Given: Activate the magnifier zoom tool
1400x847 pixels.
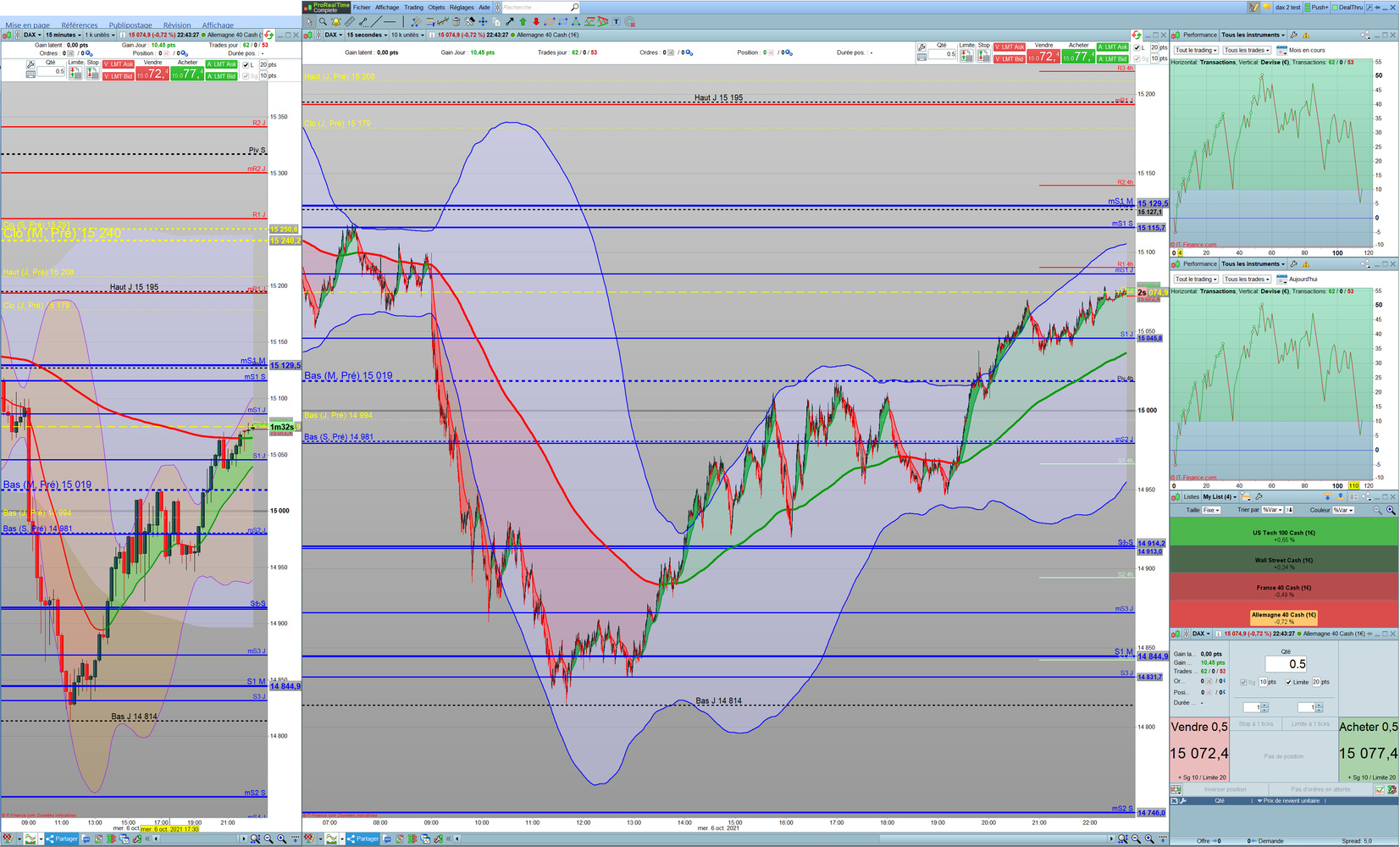Looking at the screenshot, I should click(323, 22).
